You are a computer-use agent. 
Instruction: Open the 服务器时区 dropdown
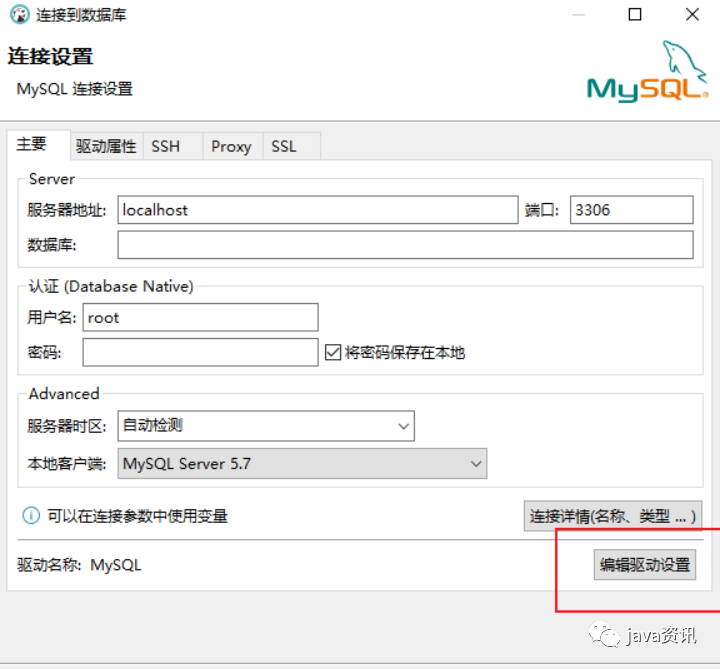(x=266, y=426)
